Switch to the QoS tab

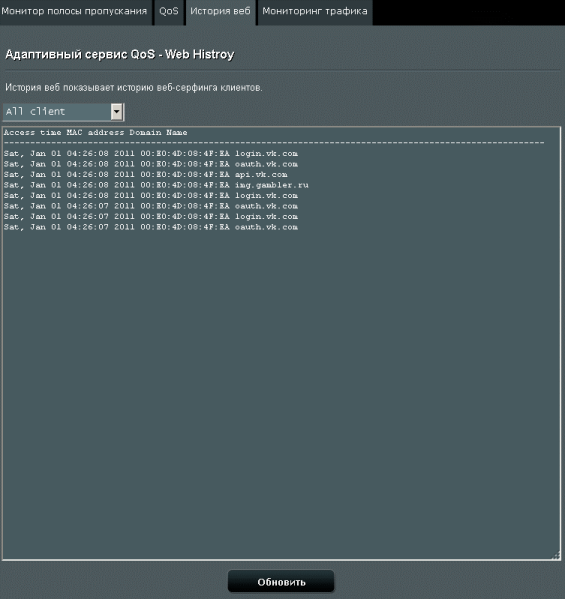[169, 12]
